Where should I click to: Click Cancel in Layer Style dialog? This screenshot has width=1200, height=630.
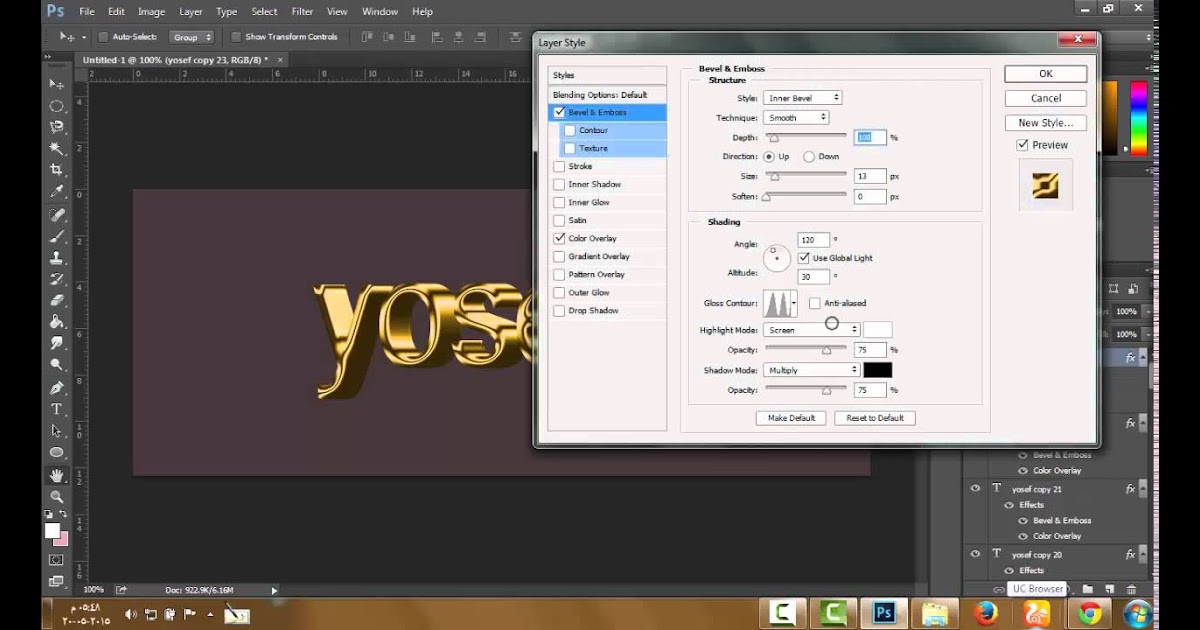[1046, 98]
